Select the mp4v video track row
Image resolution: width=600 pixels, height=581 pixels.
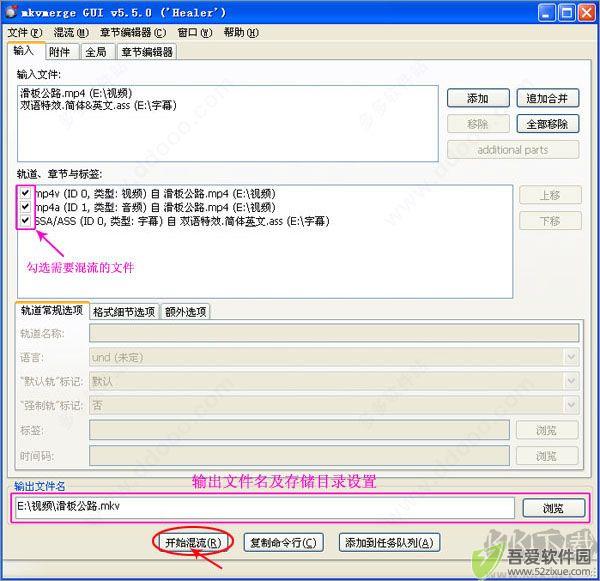[155, 193]
